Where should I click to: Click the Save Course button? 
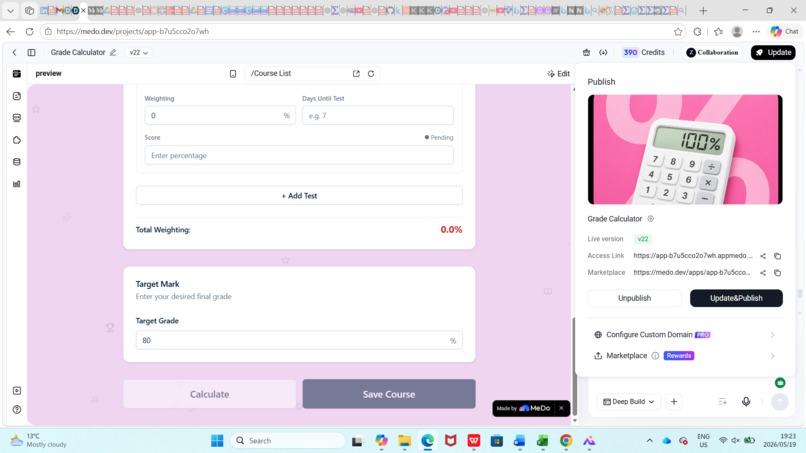(389, 394)
